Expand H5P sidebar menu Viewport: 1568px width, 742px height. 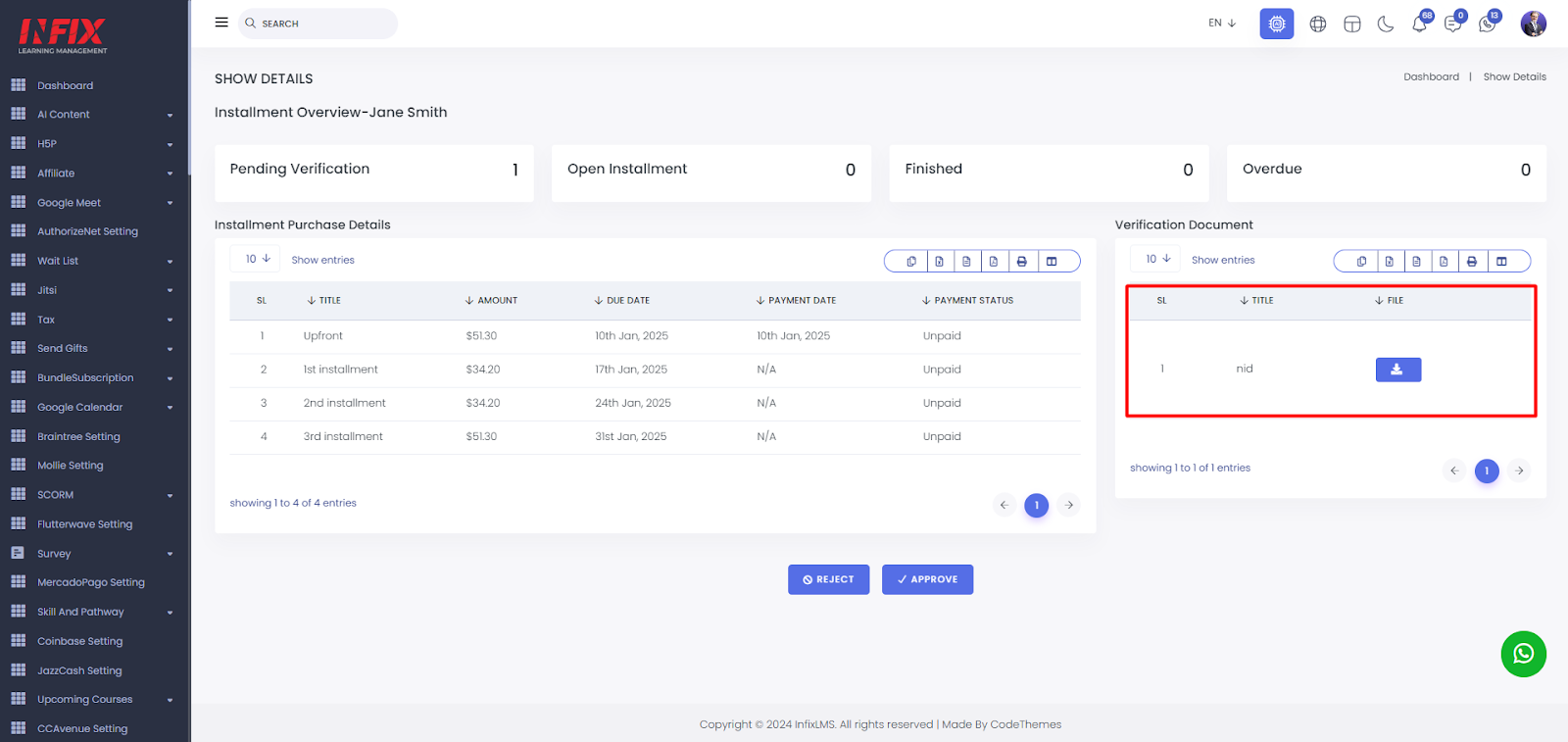click(94, 144)
